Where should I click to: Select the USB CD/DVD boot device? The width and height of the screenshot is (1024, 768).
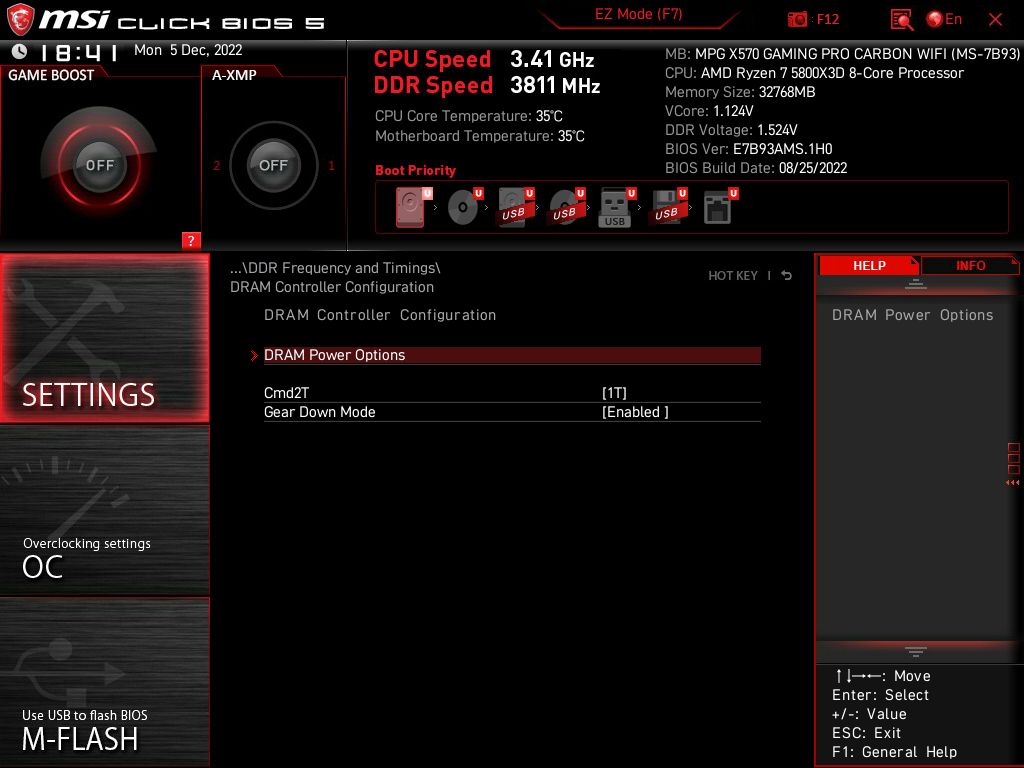click(567, 207)
